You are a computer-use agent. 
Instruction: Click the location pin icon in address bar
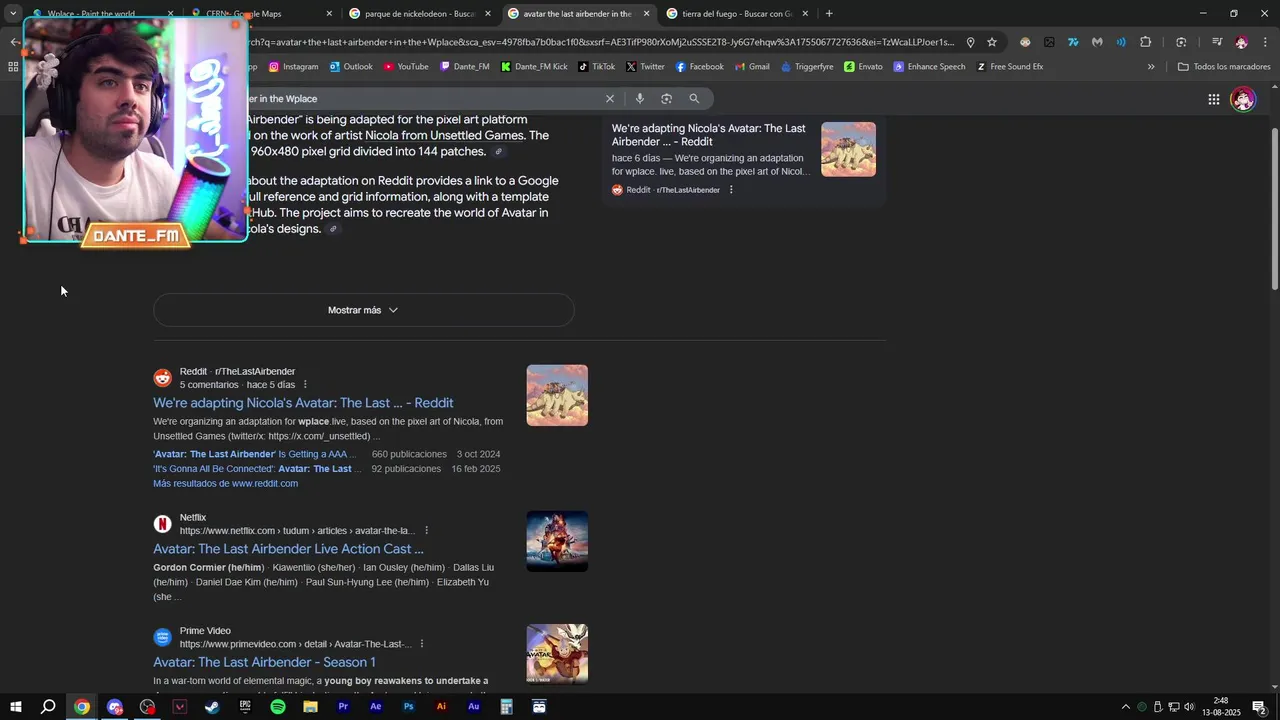click(970, 42)
